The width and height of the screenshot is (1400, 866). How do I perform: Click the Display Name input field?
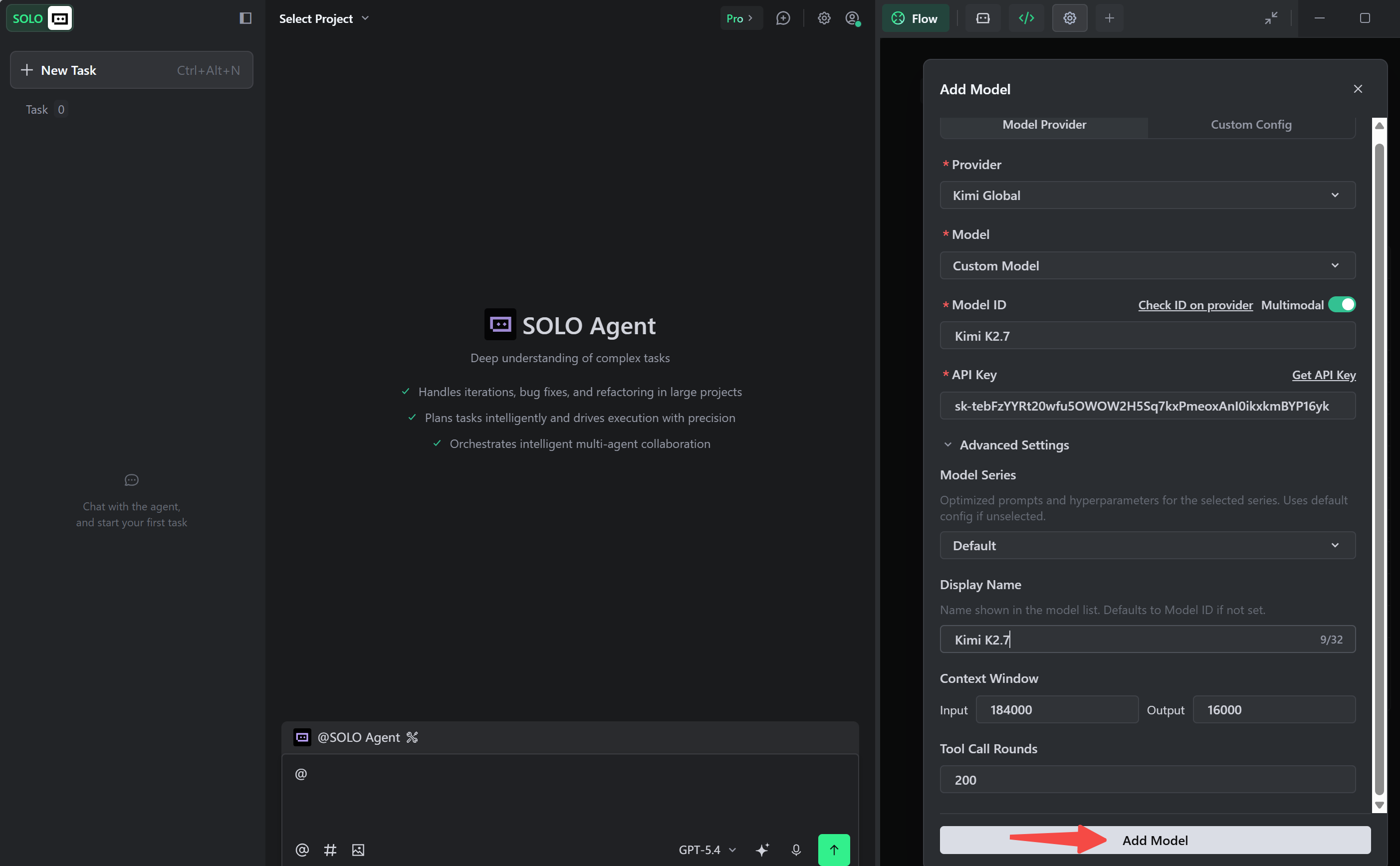(1148, 640)
